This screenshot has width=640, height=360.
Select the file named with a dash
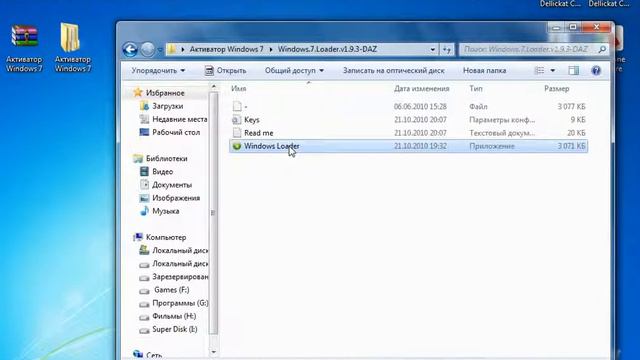tap(408, 107)
